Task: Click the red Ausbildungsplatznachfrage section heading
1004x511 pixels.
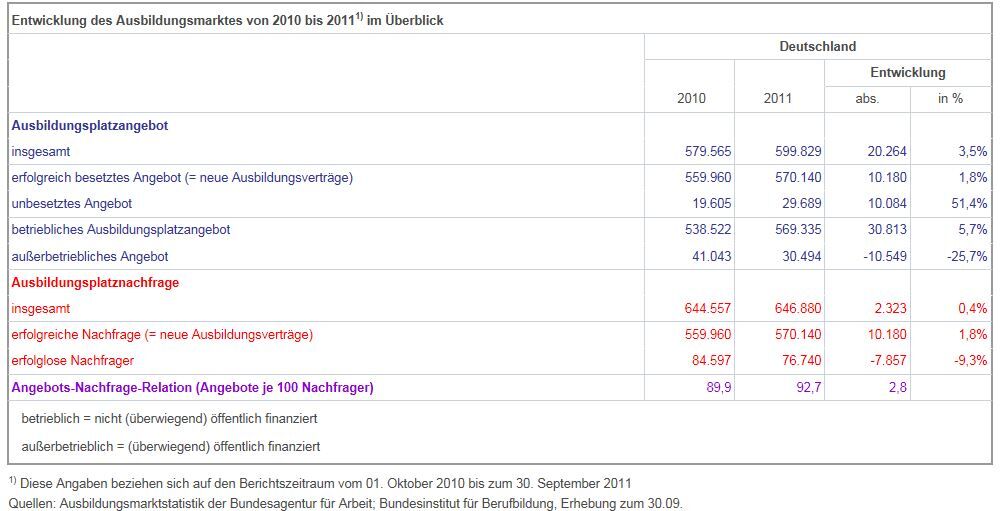Action: [x=95, y=282]
